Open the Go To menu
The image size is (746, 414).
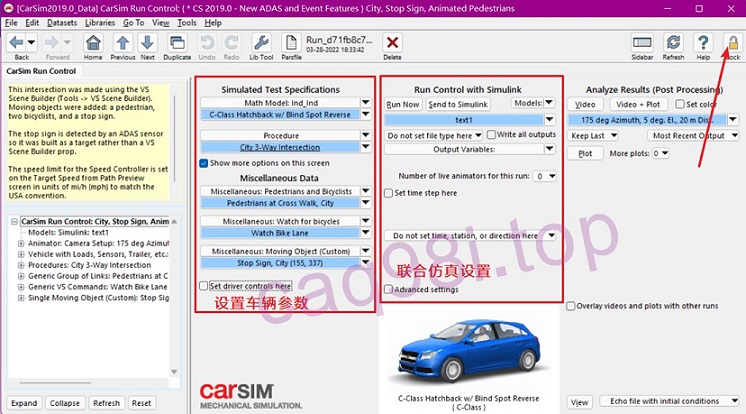[x=133, y=23]
